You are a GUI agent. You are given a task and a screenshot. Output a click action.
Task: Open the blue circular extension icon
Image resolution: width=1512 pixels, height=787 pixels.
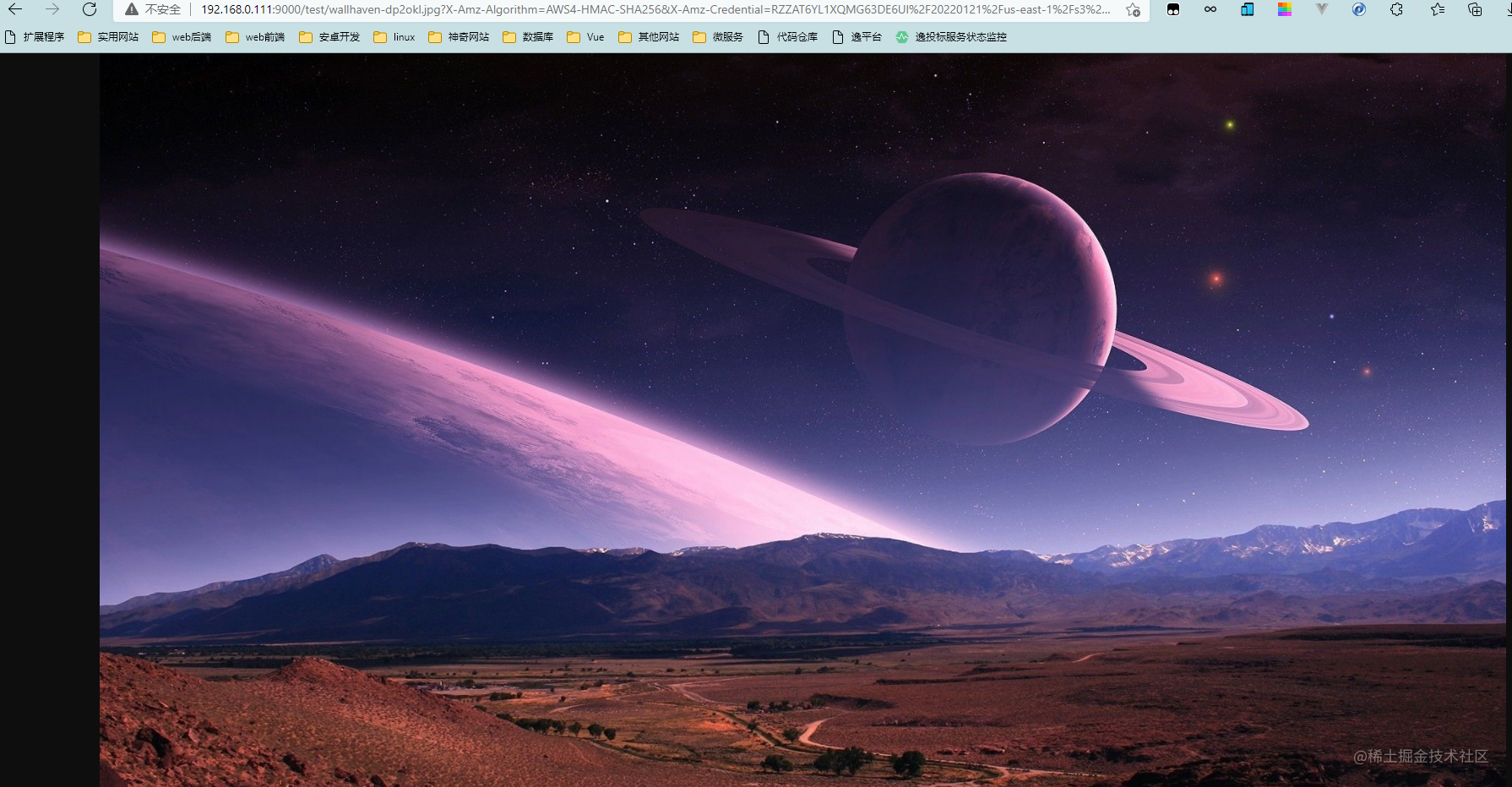tap(1359, 9)
